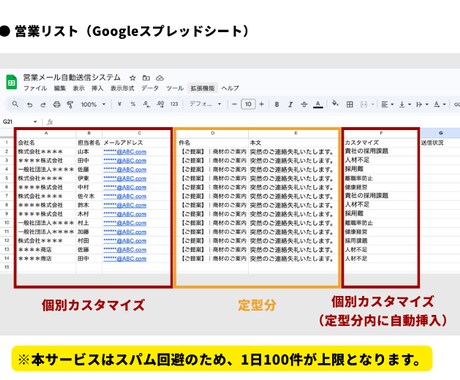
Task: Open the email link in row 7 for 佐々木
Action: point(125,196)
